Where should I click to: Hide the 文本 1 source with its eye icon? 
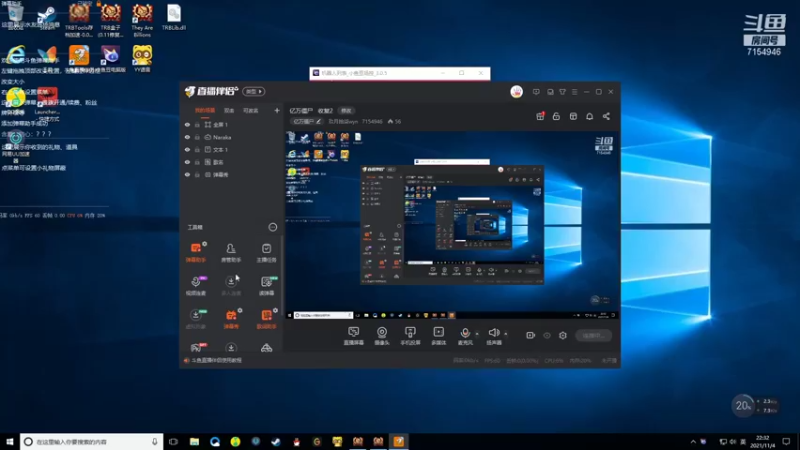coord(187,149)
